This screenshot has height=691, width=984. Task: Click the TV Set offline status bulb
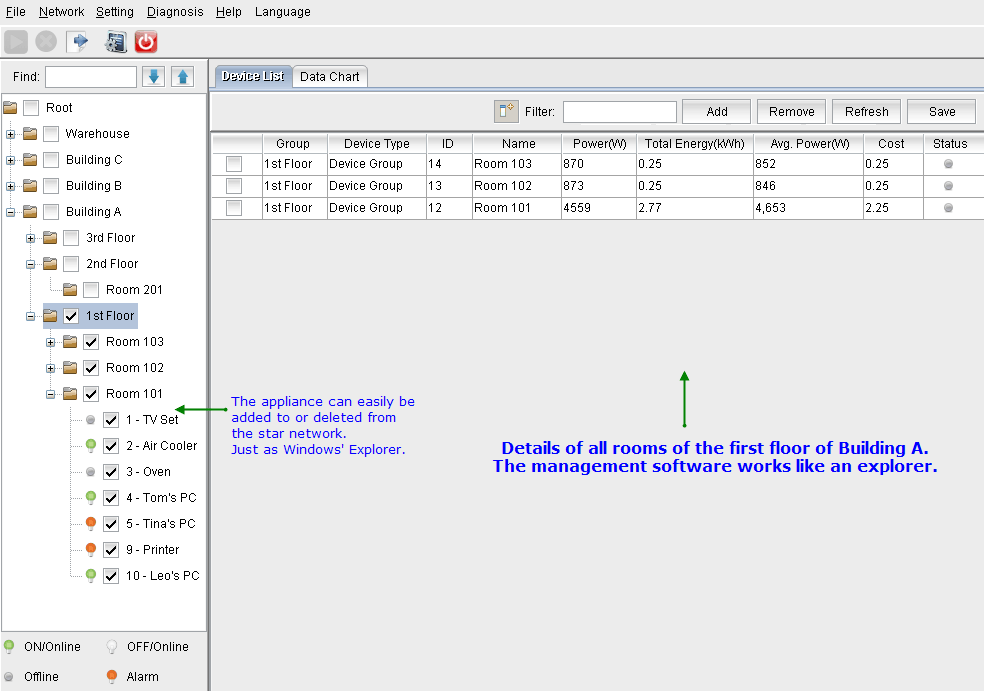click(x=90, y=420)
